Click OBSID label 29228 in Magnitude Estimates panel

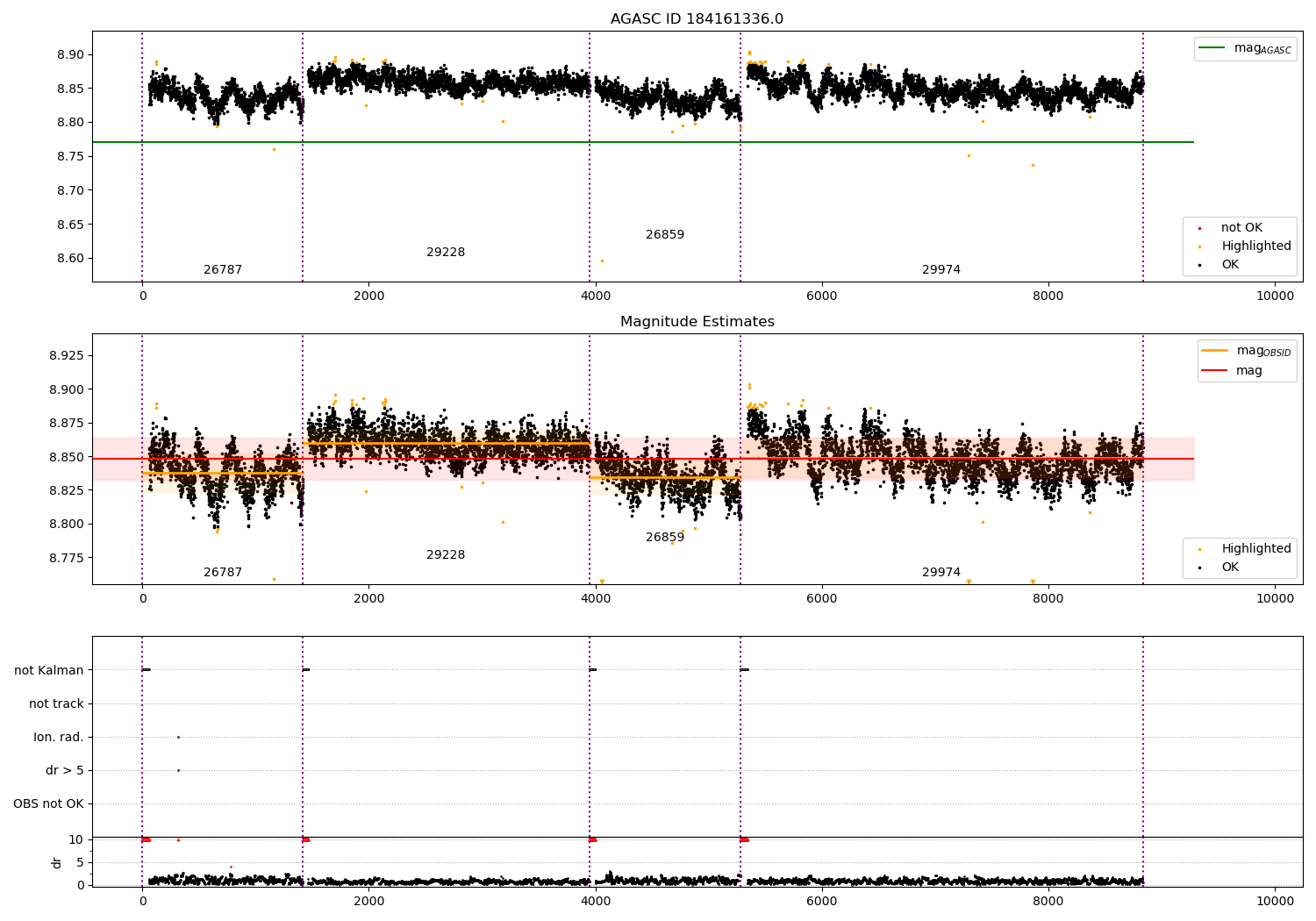(x=446, y=555)
